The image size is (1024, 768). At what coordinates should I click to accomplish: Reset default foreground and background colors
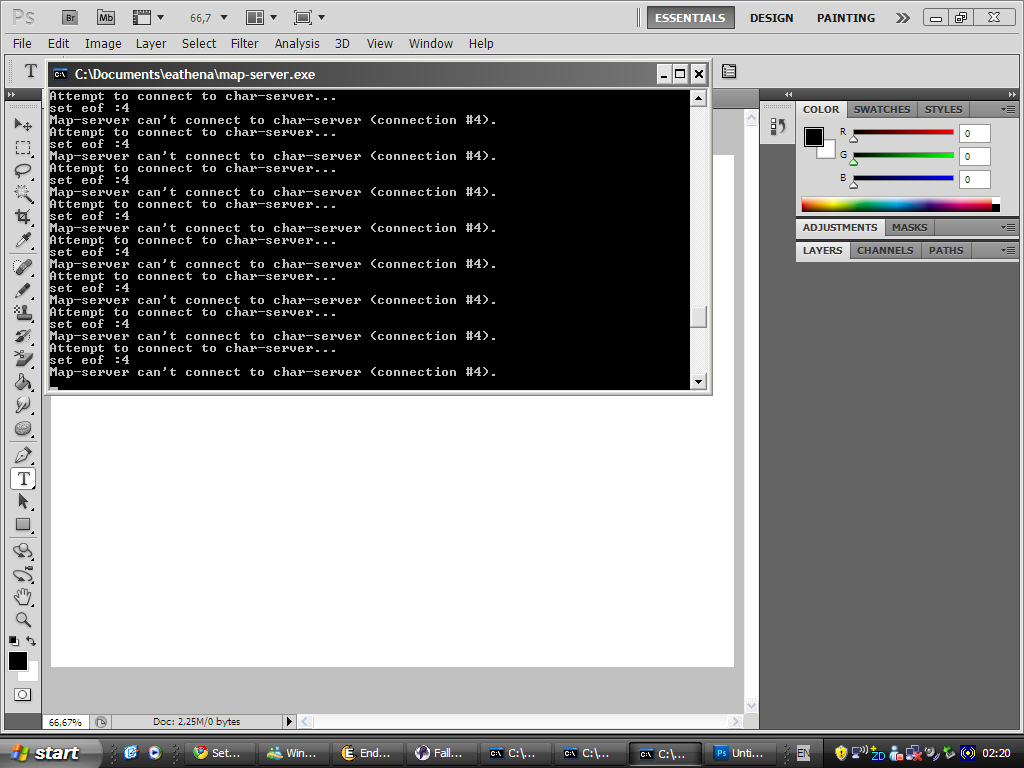[x=13, y=641]
